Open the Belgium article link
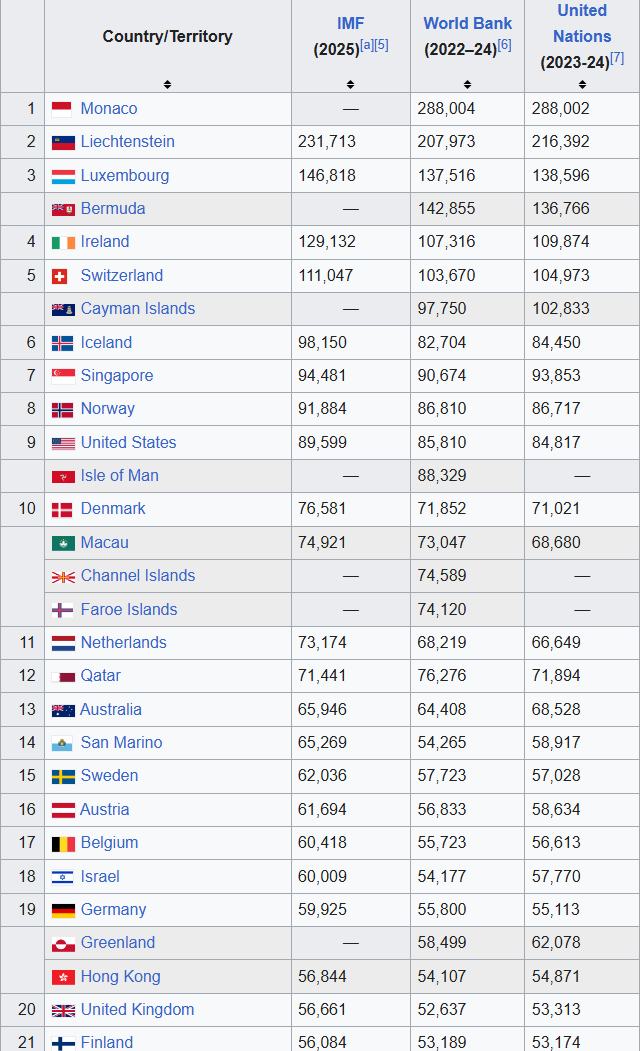 [x=109, y=843]
